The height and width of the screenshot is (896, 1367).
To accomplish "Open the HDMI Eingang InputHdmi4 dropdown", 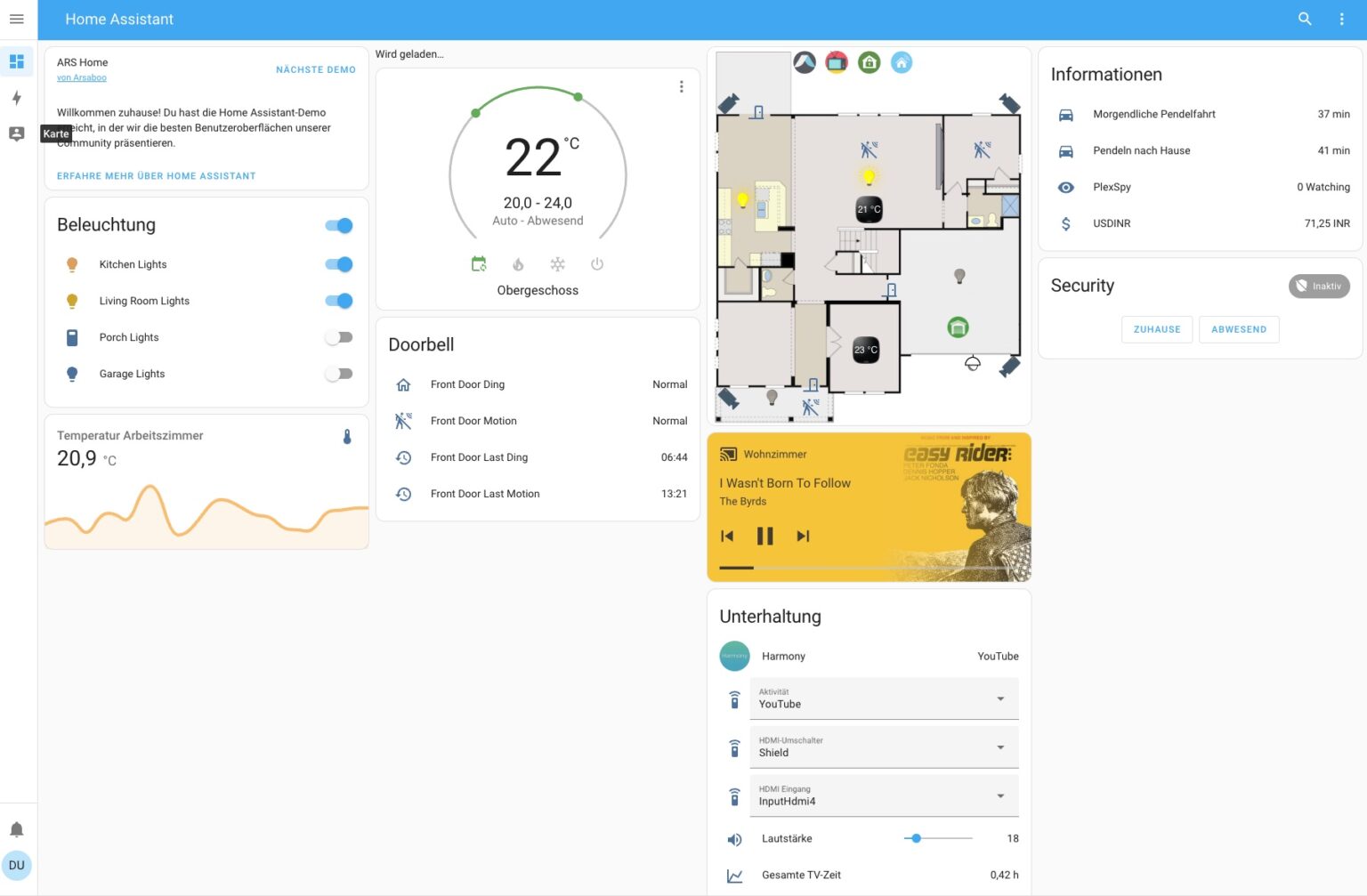I will [x=885, y=795].
